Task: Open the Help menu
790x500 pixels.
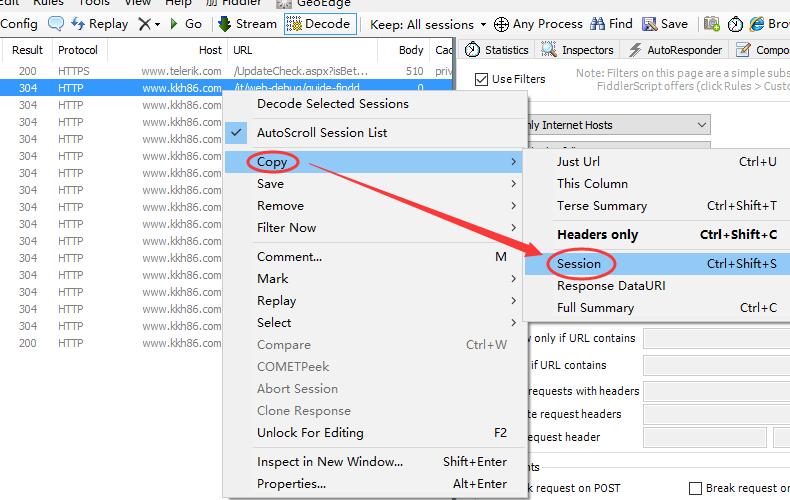Action: click(178, 4)
